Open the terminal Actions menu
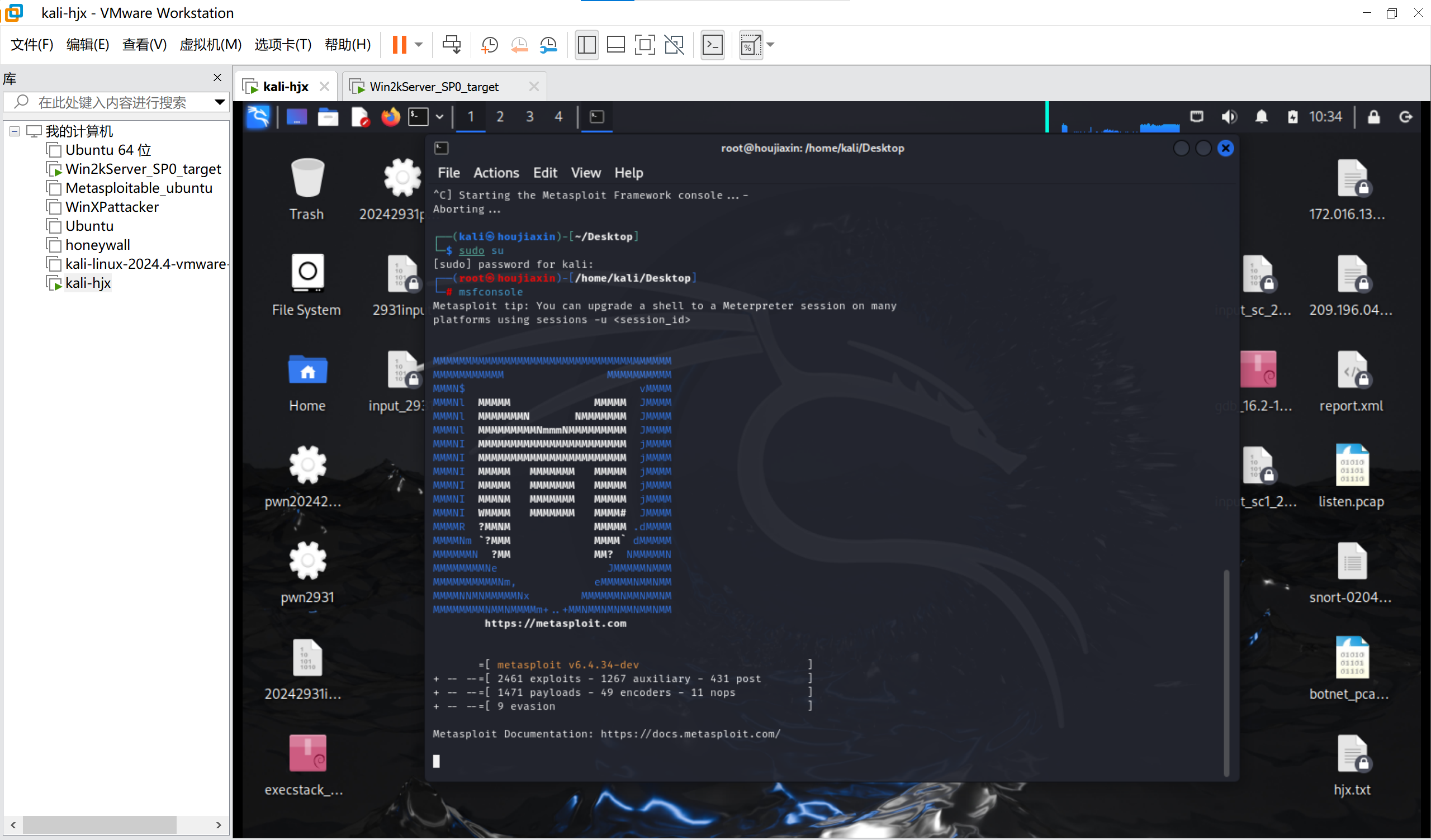The width and height of the screenshot is (1431, 840). point(496,173)
